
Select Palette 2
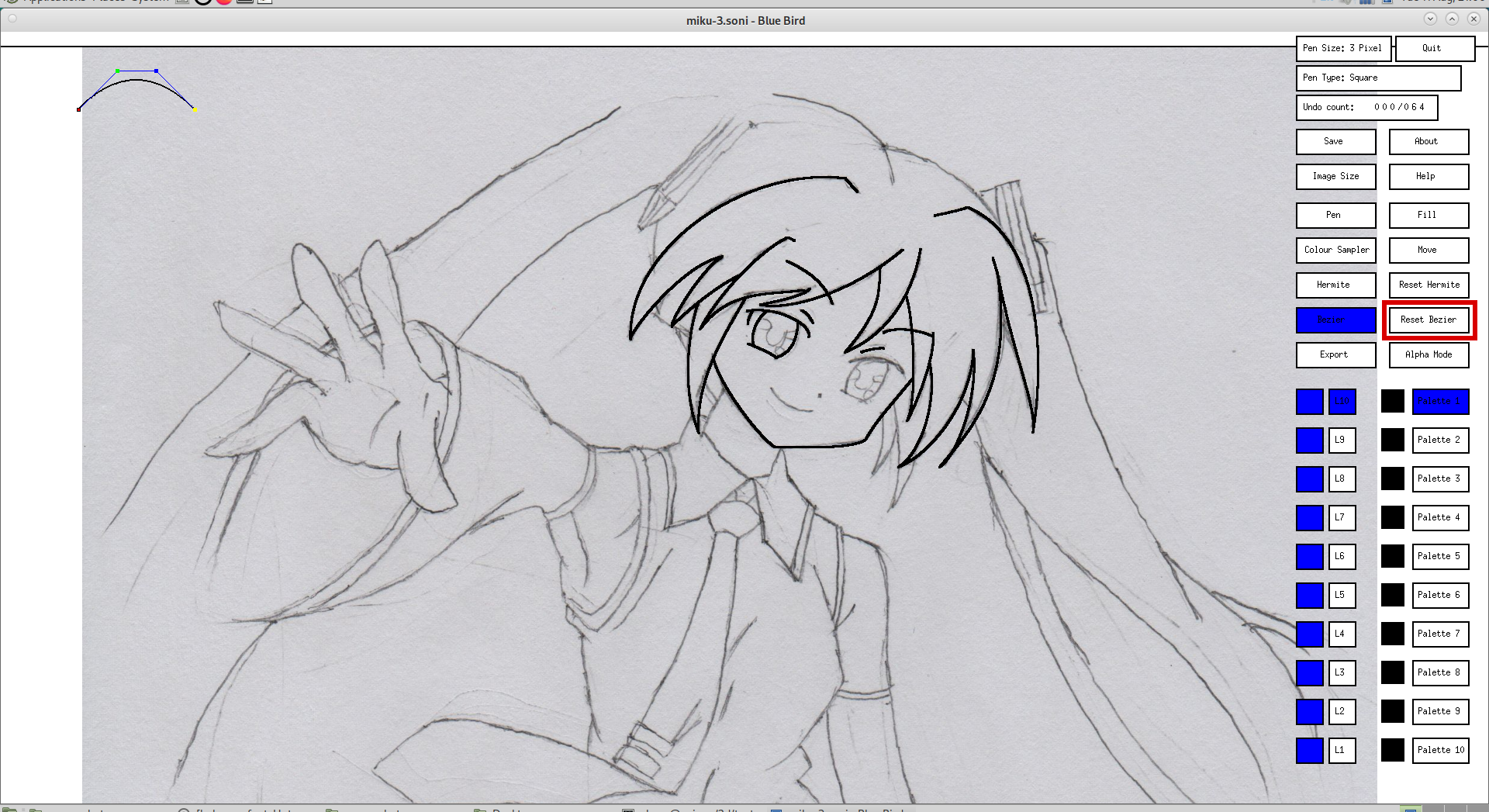pos(1440,440)
